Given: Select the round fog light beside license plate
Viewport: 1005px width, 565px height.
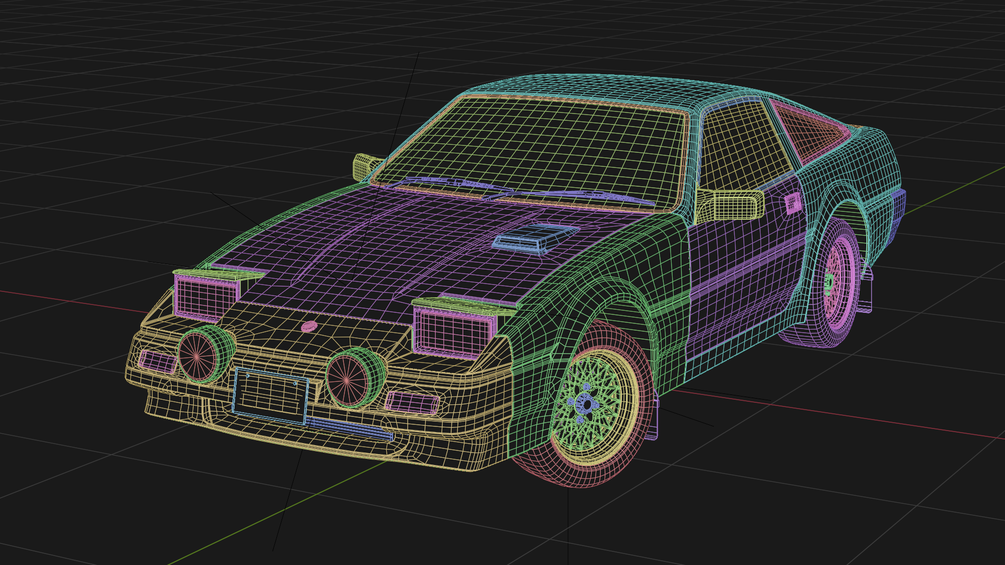Looking at the screenshot, I should point(354,378).
